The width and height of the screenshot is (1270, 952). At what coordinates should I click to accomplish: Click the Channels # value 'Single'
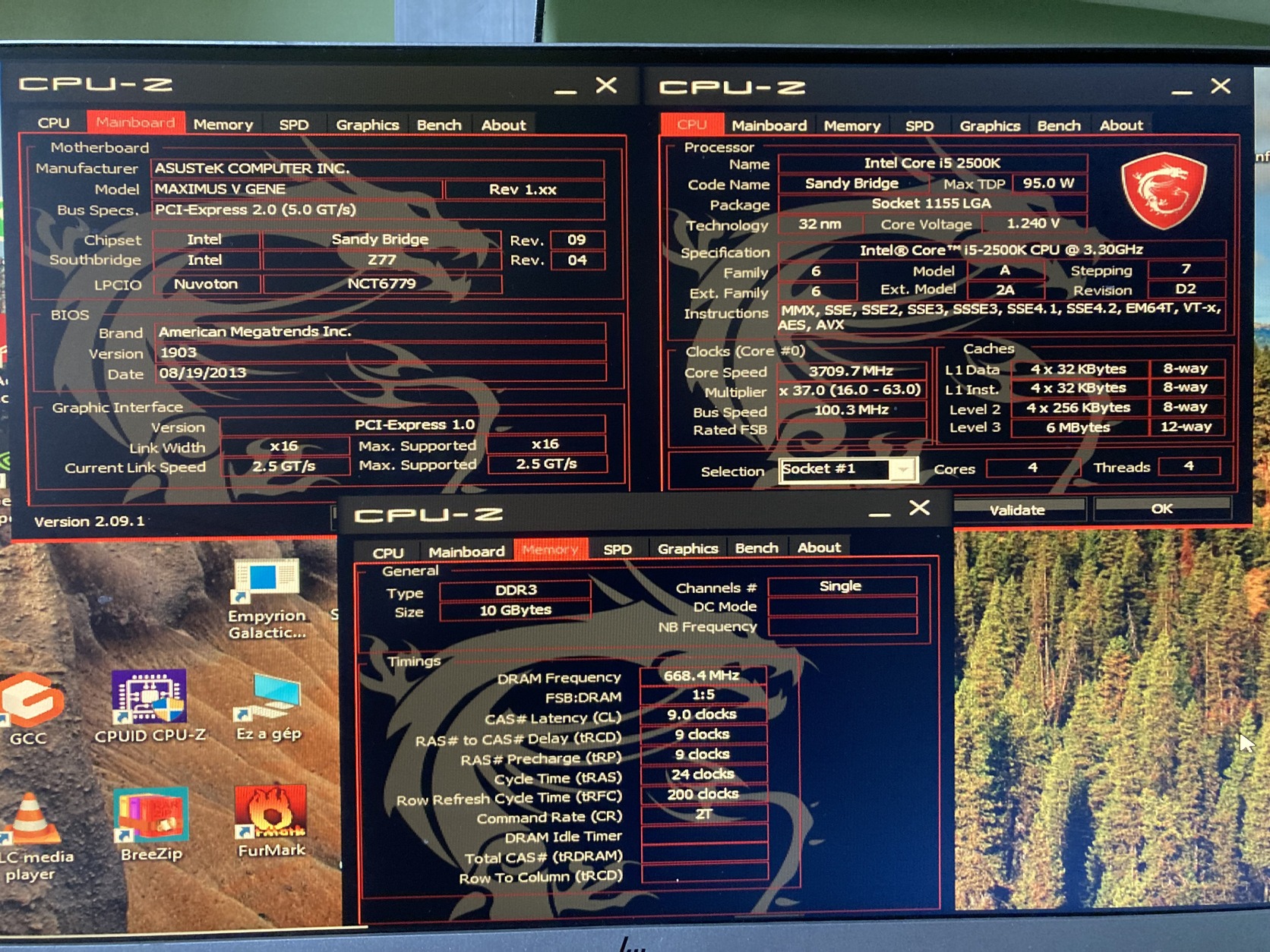click(x=841, y=586)
